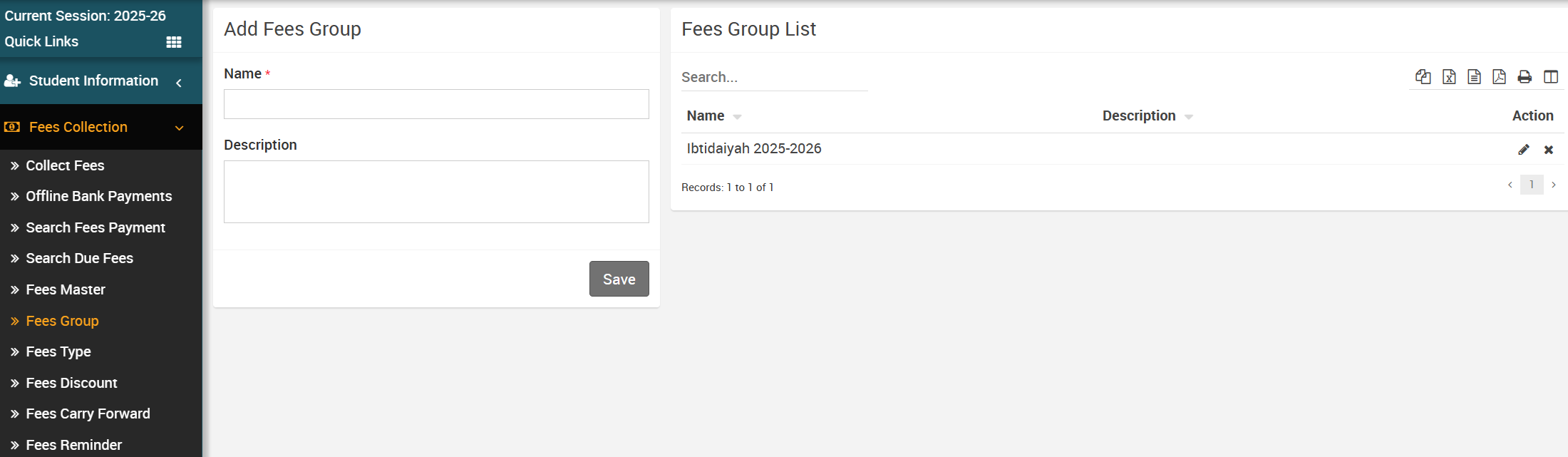
Task: Click the next page arrow
Action: [x=1554, y=185]
